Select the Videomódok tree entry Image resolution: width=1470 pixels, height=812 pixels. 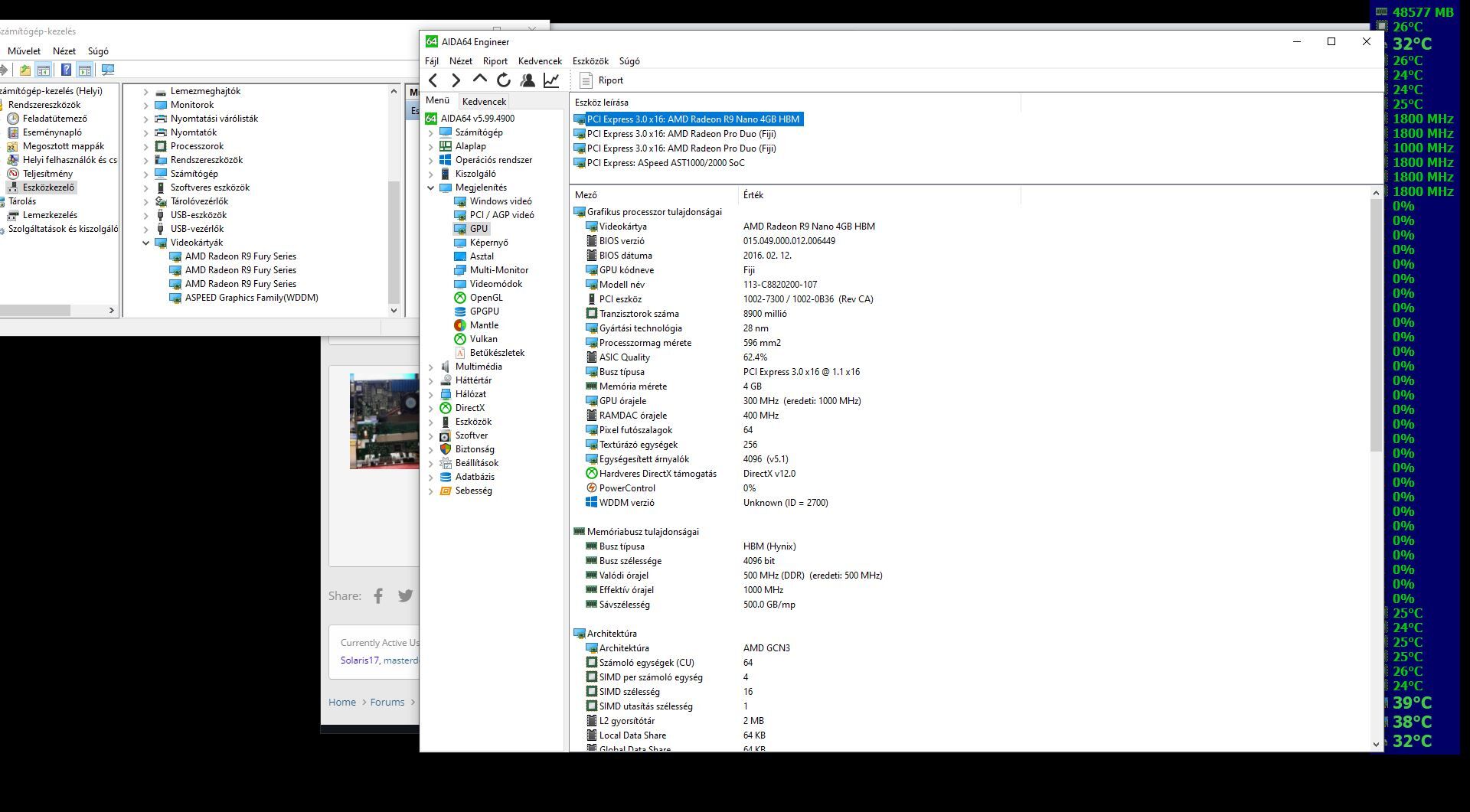point(495,284)
